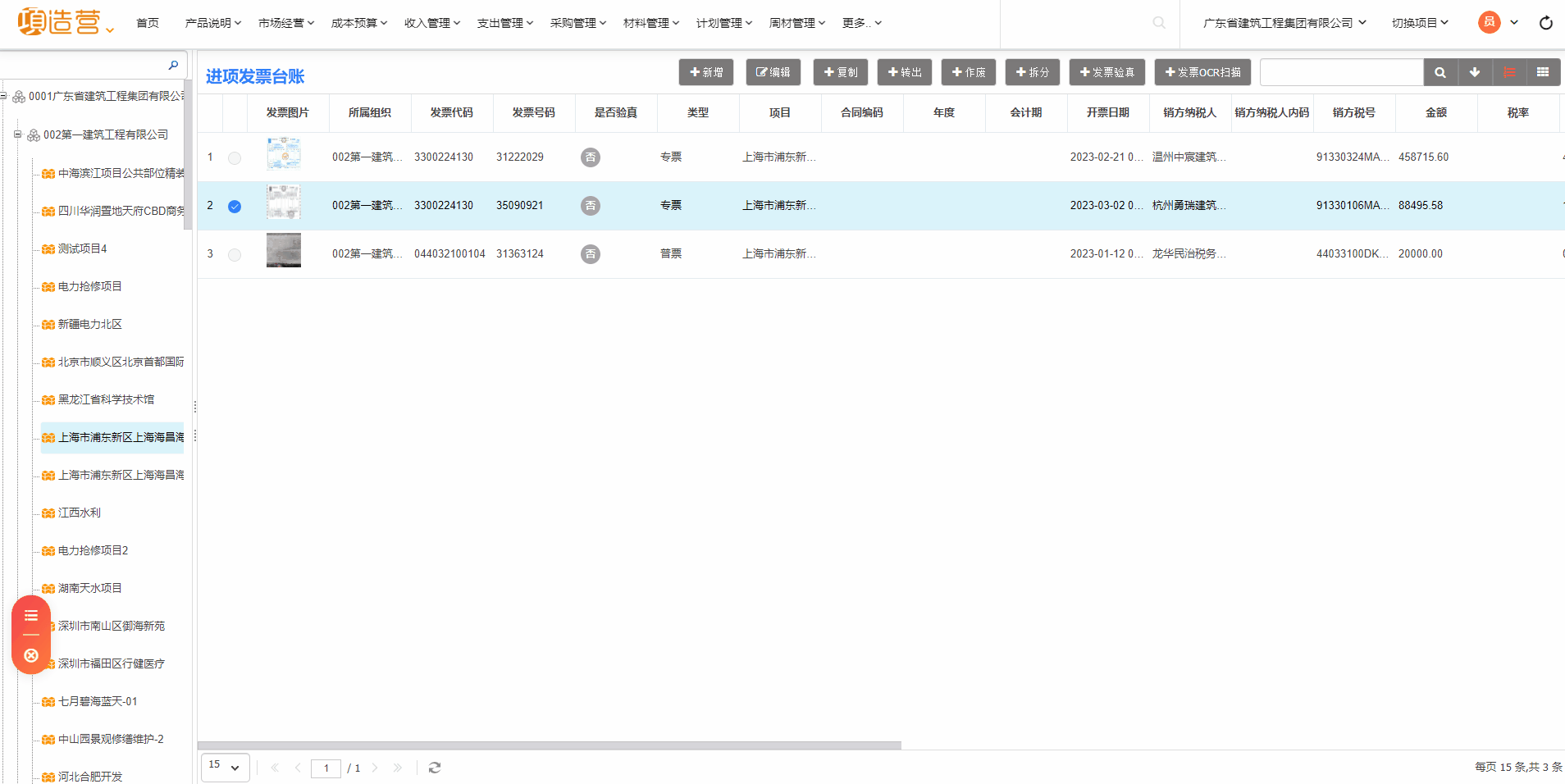Click the refresh icon in top right
Screen dimensions: 1565x784
click(x=1545, y=23)
